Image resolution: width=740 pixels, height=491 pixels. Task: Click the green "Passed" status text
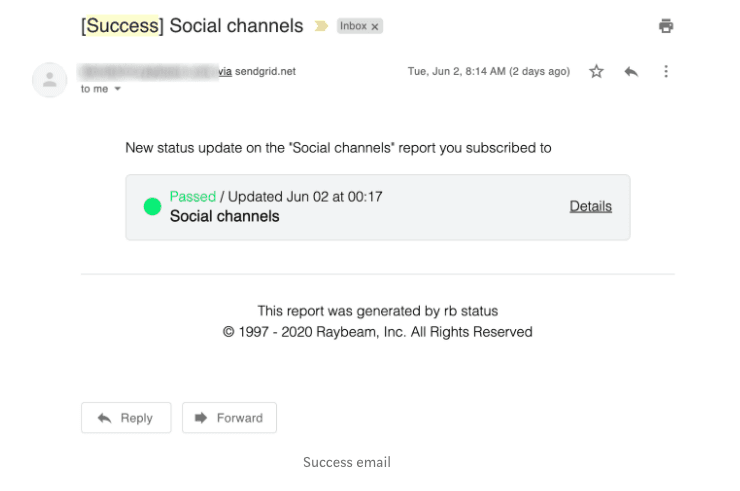(x=192, y=197)
